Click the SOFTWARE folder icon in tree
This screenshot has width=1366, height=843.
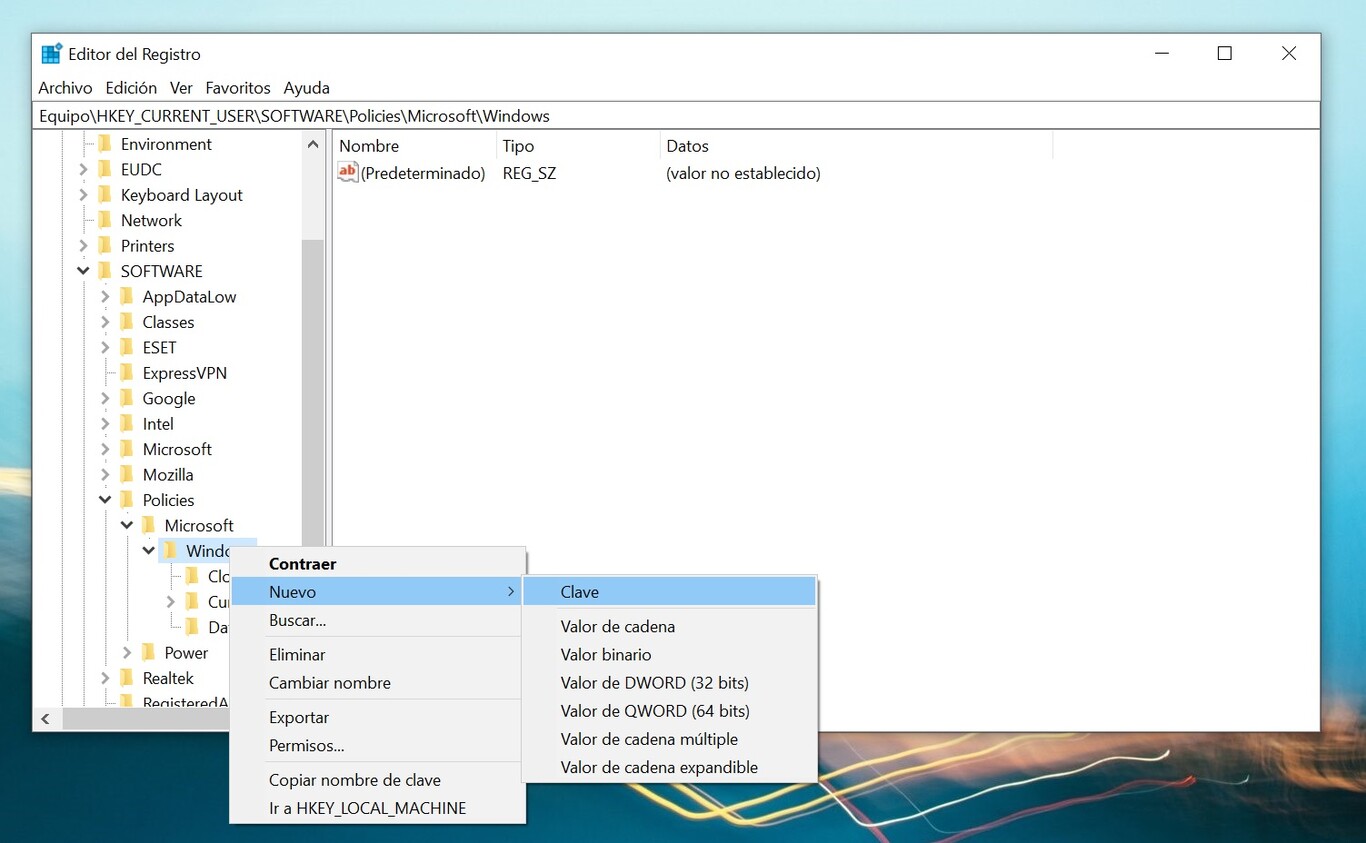point(105,271)
